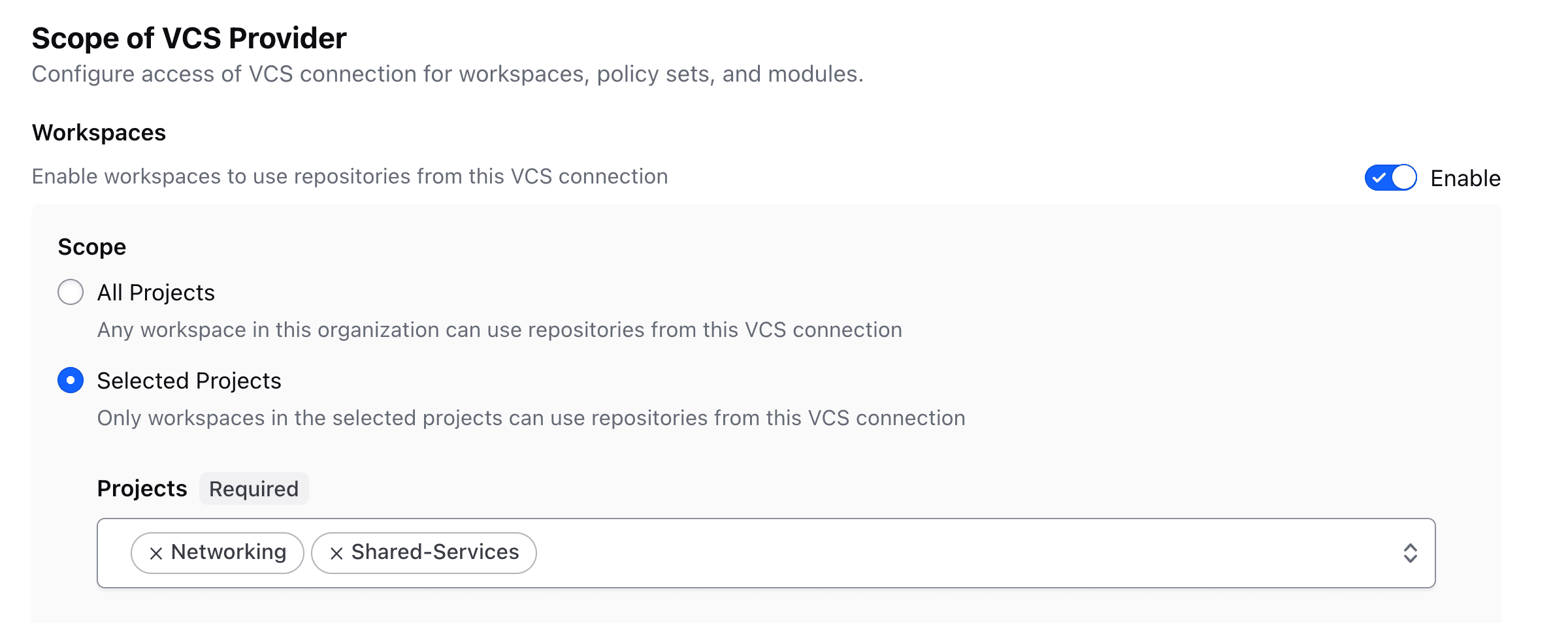Screen dimensions: 1568x623
Task: Click the description under Selected Projects option
Action: tap(531, 418)
